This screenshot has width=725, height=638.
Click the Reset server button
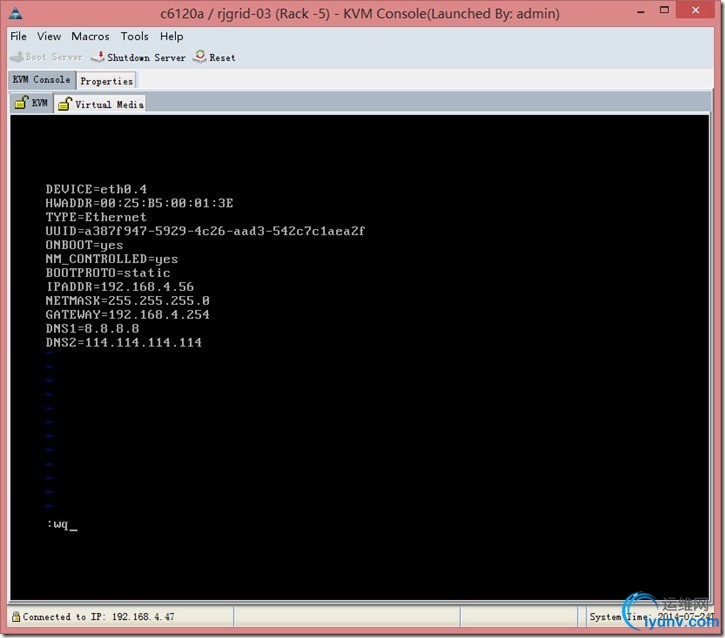(214, 57)
